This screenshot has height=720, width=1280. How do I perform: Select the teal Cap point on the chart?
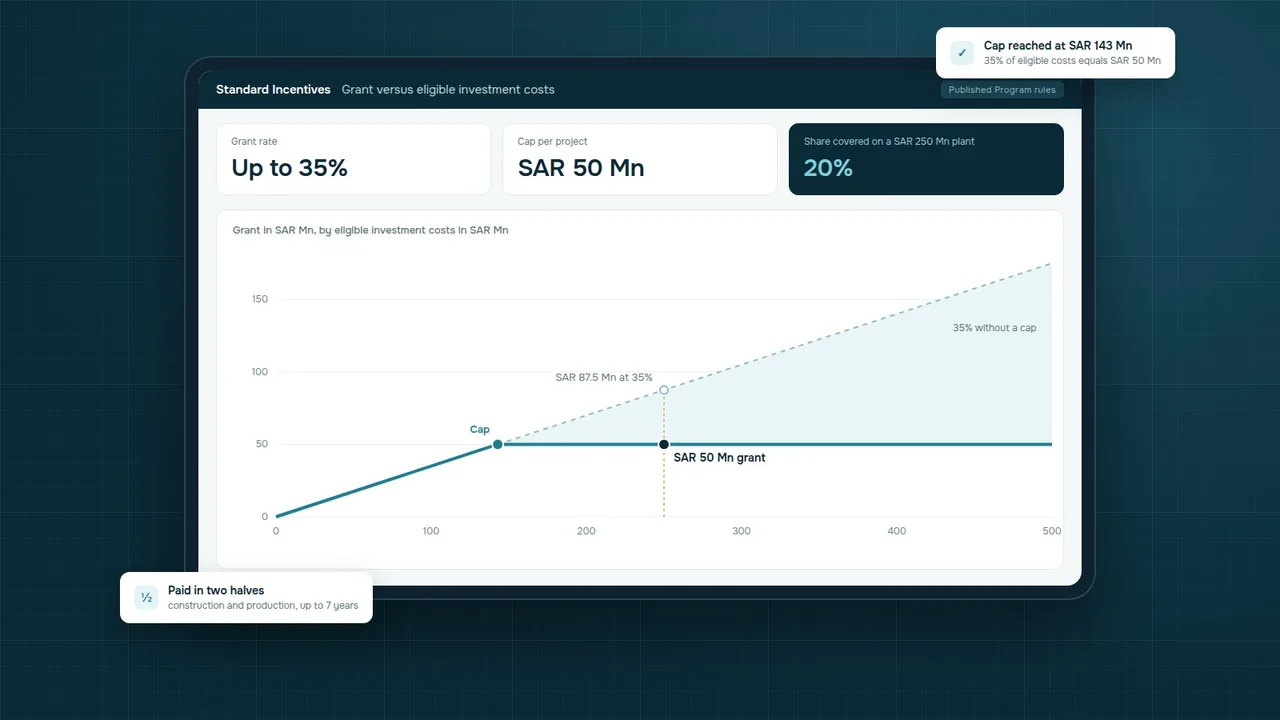pos(498,444)
